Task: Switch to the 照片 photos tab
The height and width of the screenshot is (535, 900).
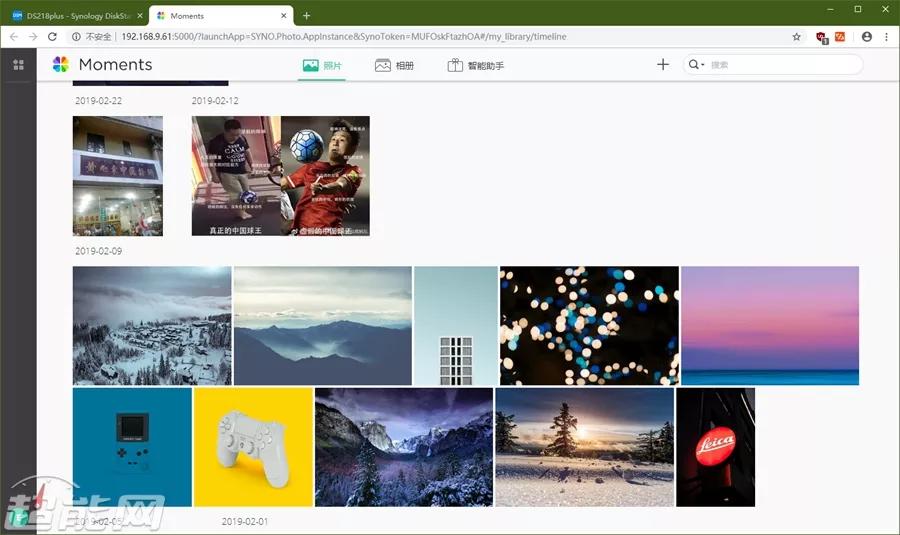Action: pos(322,65)
